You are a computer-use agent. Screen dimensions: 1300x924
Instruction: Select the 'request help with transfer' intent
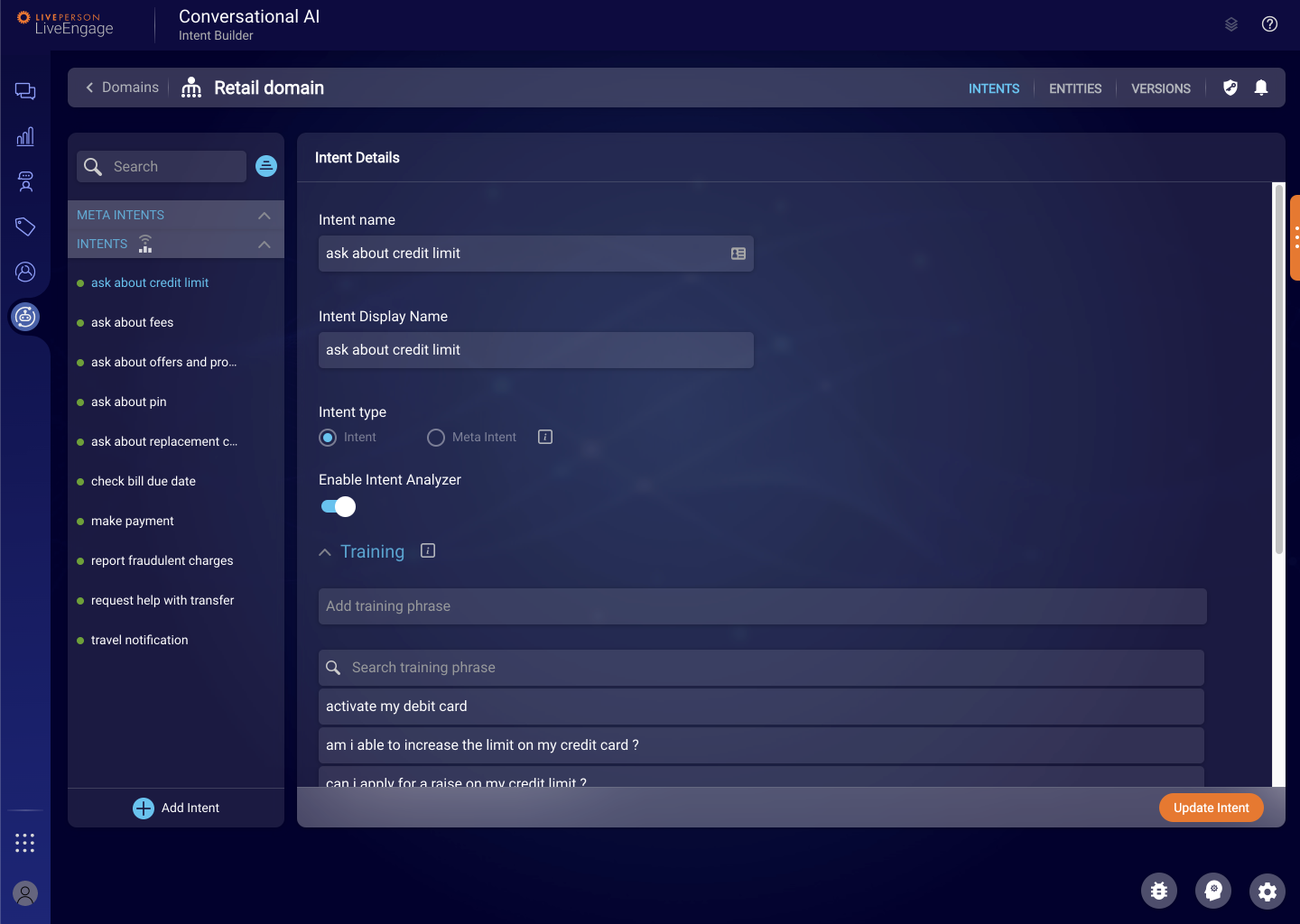point(162,600)
